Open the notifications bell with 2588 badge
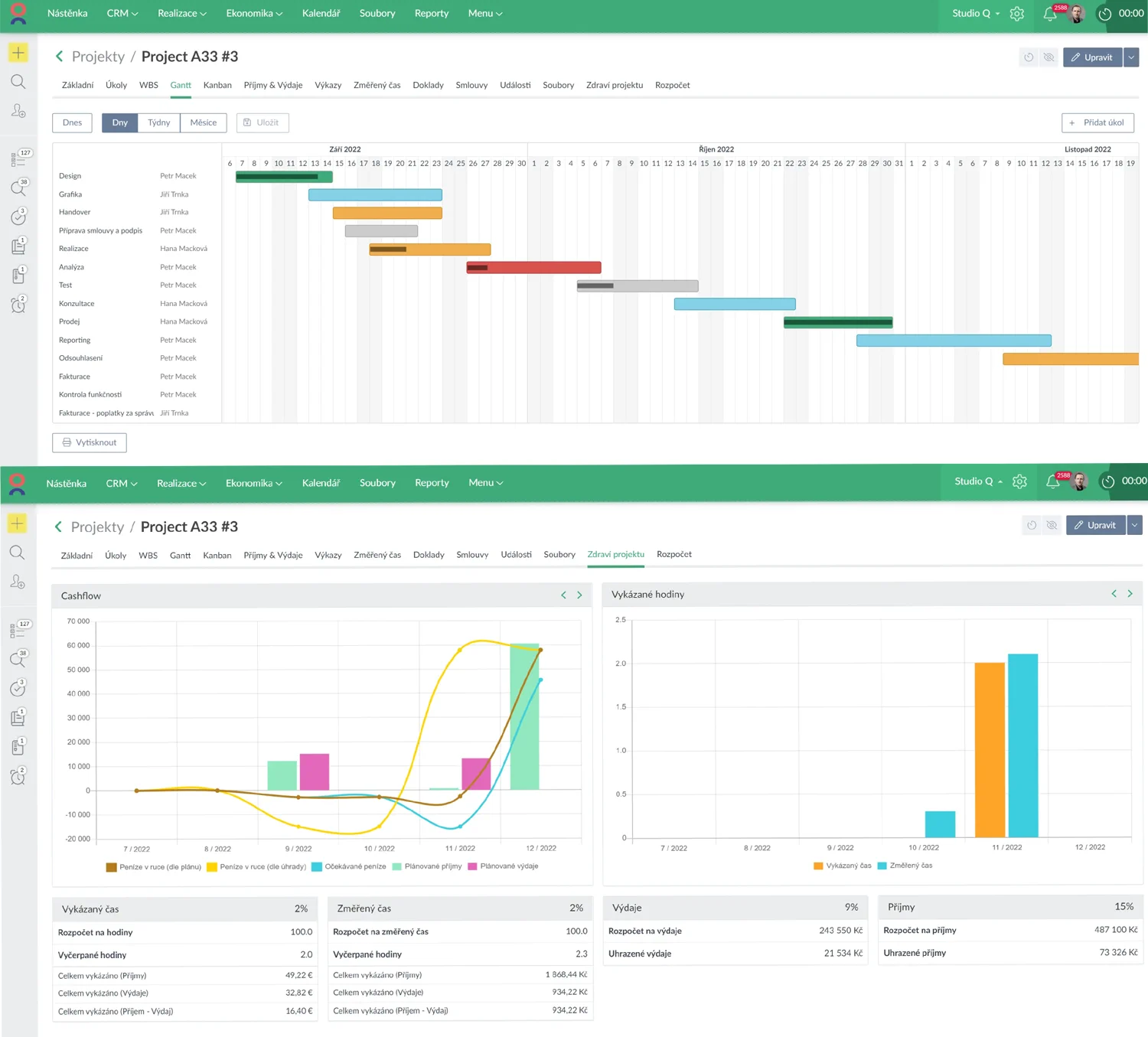 click(x=1050, y=14)
